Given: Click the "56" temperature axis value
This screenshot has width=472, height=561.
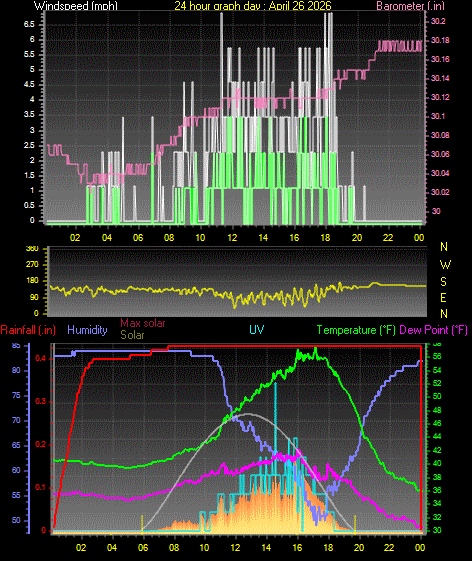Looking at the screenshot, I should (437, 357).
